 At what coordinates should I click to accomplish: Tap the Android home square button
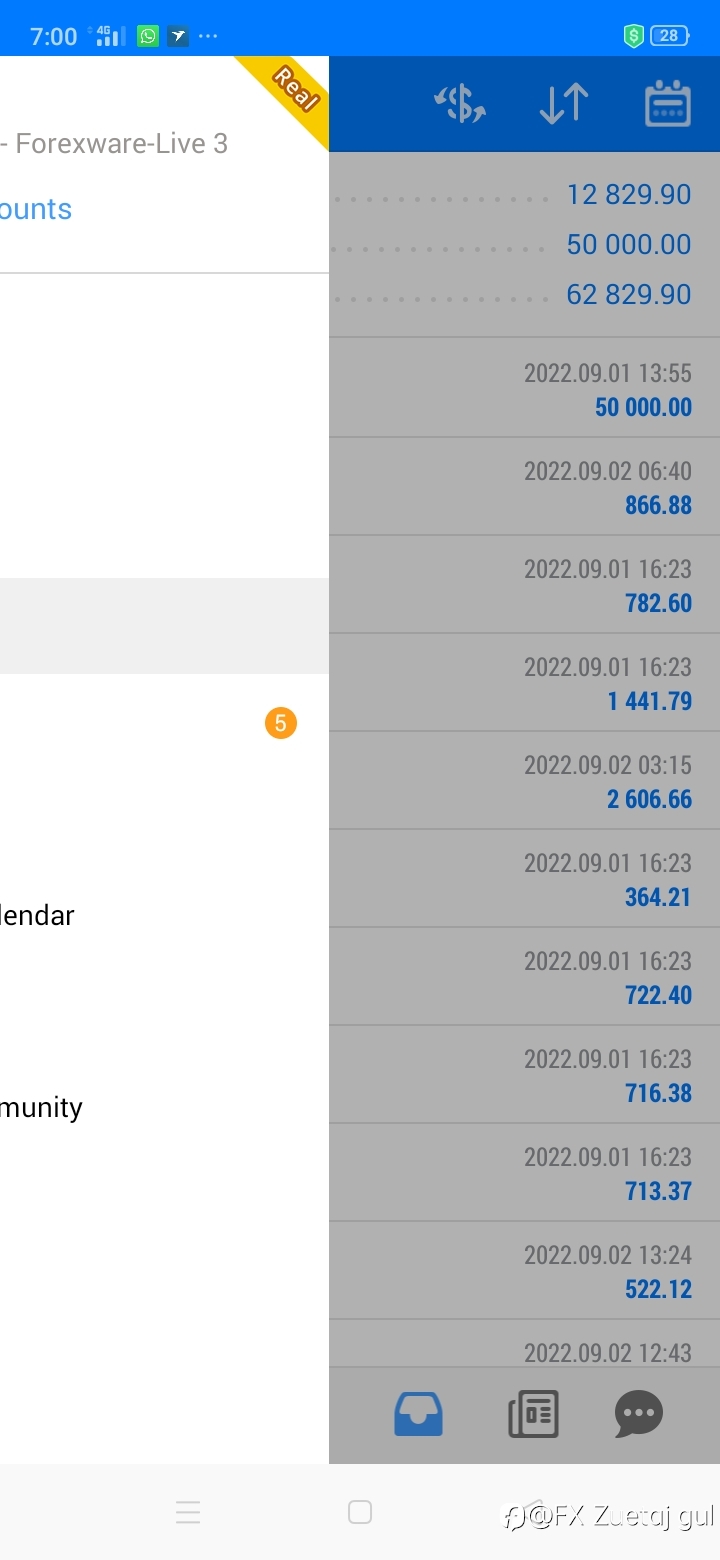pyautogui.click(x=360, y=1512)
